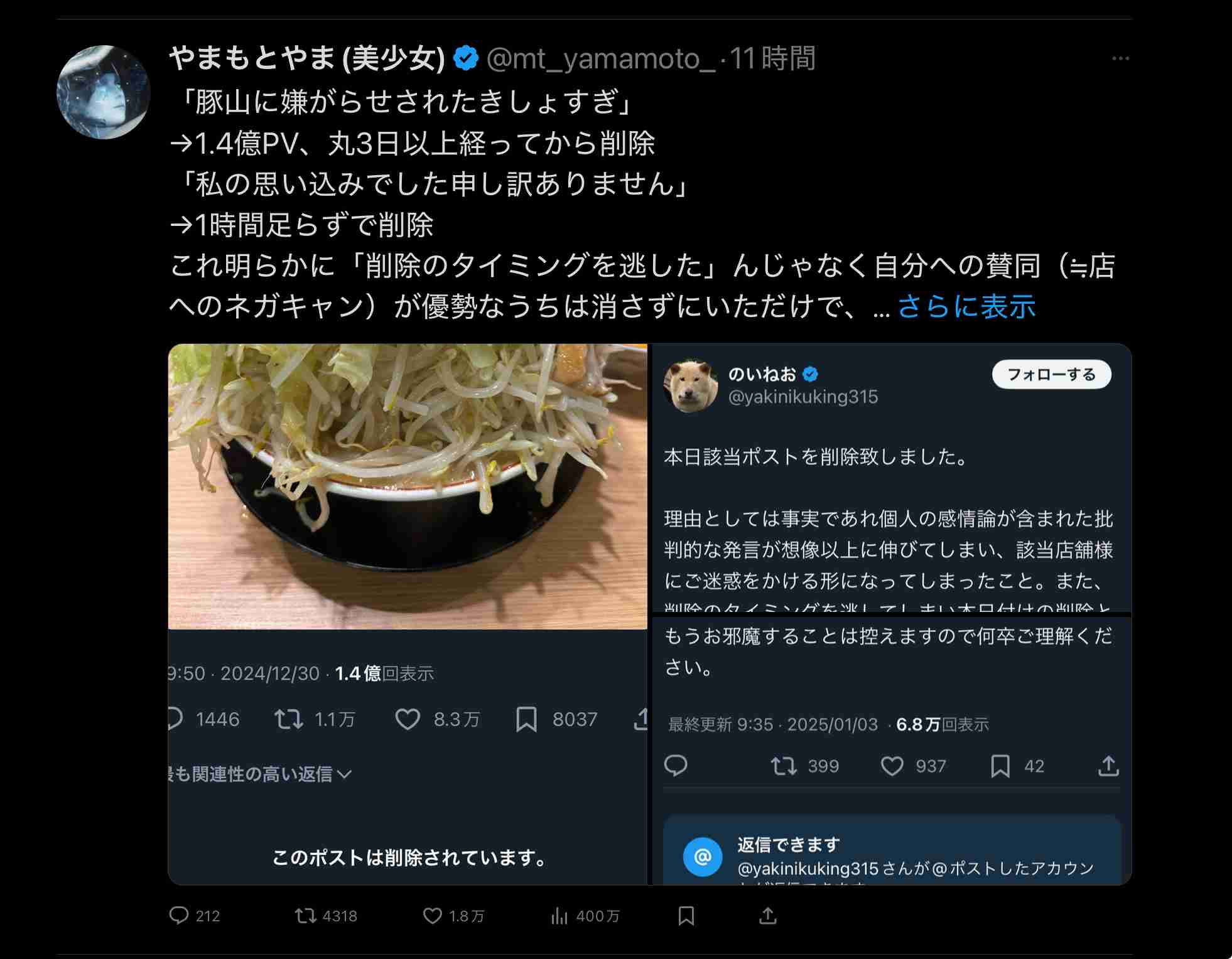The image size is (1232, 959).
Task: Open the reply icon showing 212
Action: pos(179,916)
